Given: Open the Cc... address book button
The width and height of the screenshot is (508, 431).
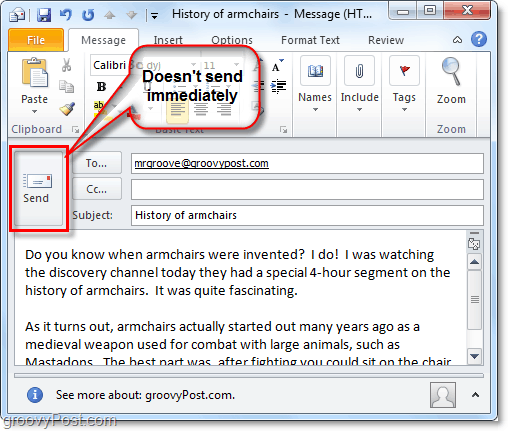Looking at the screenshot, I should (x=97, y=189).
